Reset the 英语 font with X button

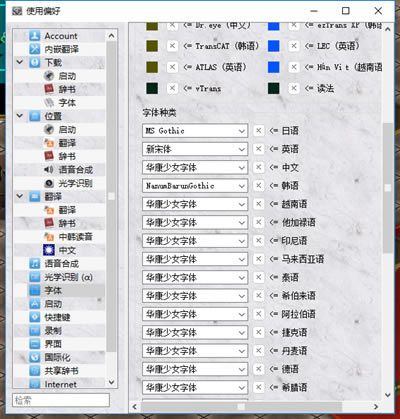258,149
